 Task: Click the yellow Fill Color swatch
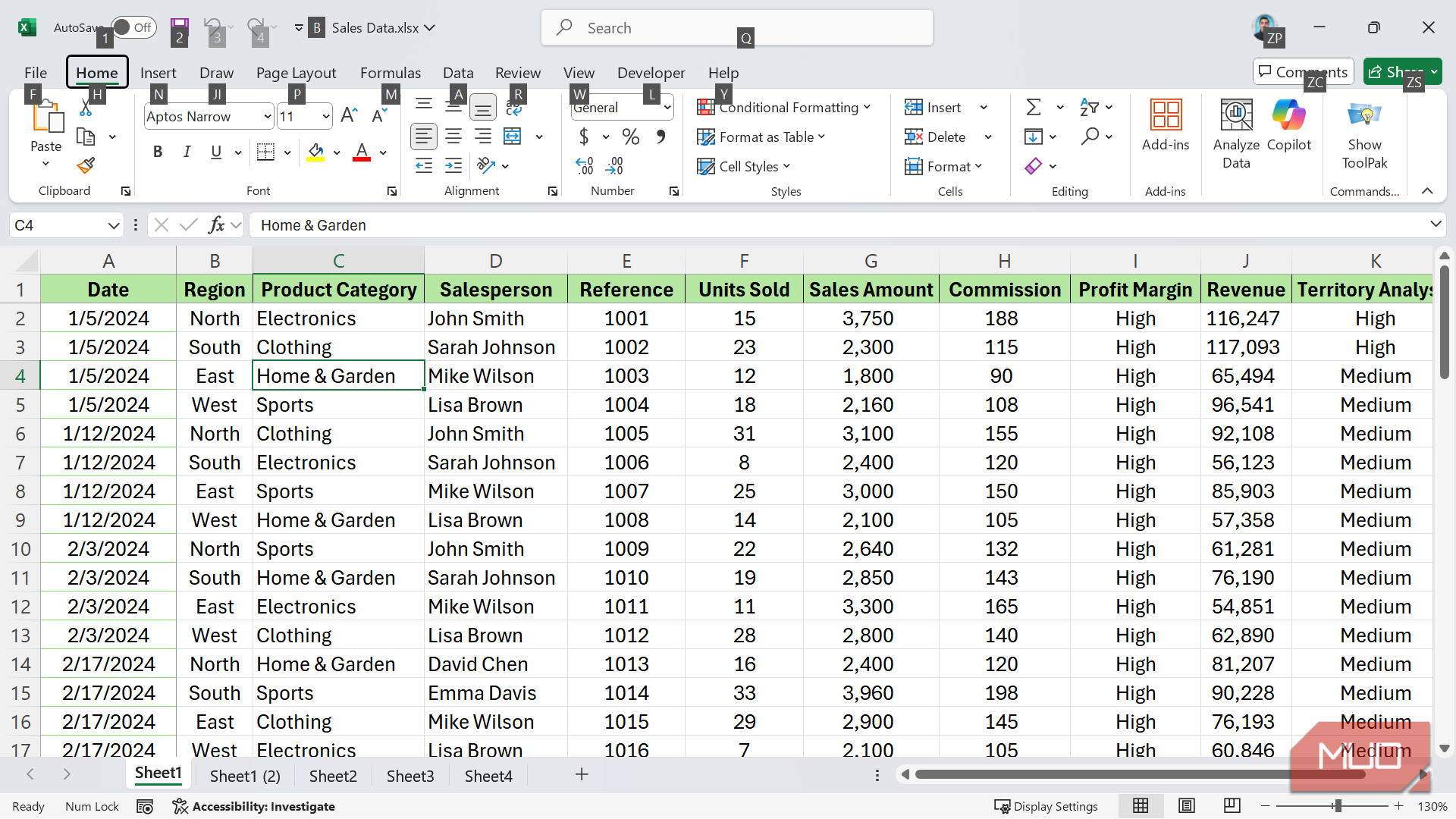coord(316,152)
